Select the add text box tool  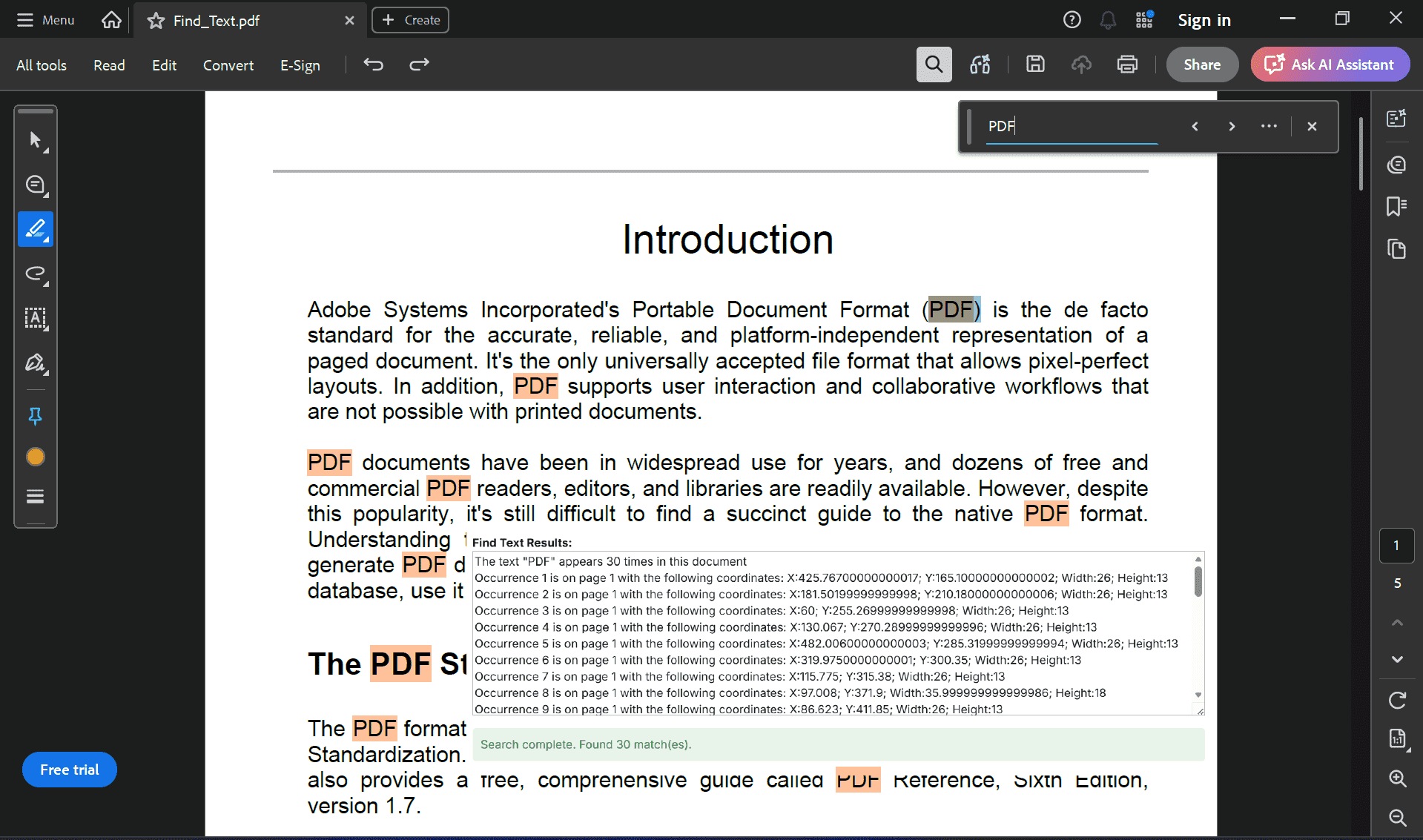tap(36, 318)
